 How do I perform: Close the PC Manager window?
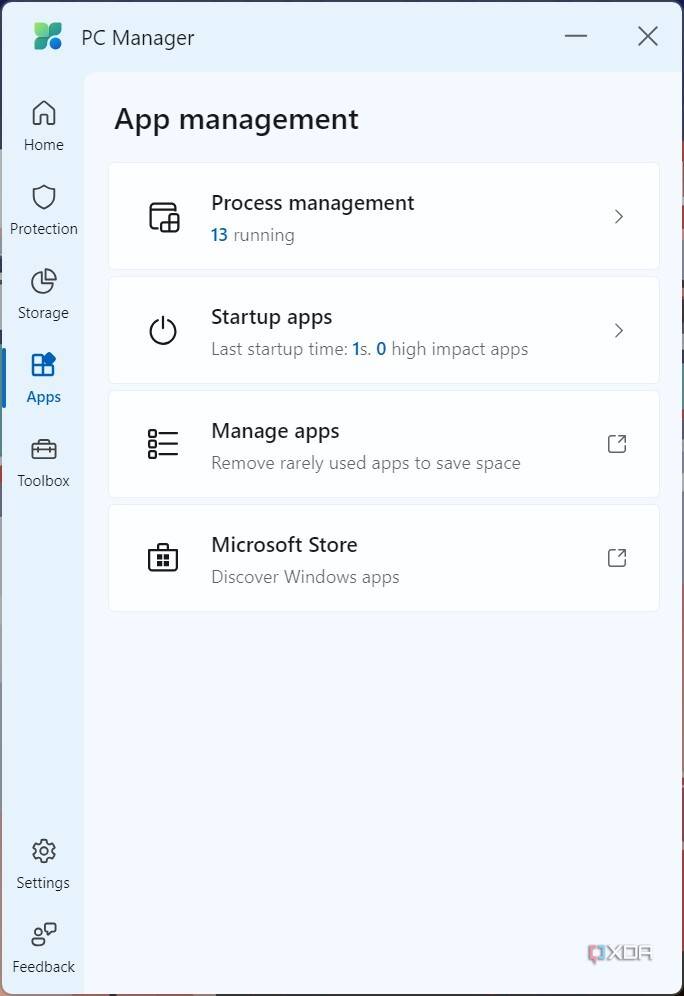pyautogui.click(x=648, y=36)
